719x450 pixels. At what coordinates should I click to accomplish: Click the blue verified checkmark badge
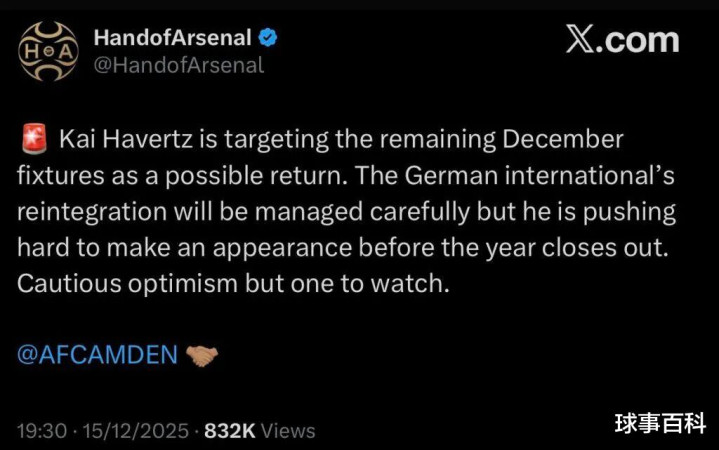[268, 39]
